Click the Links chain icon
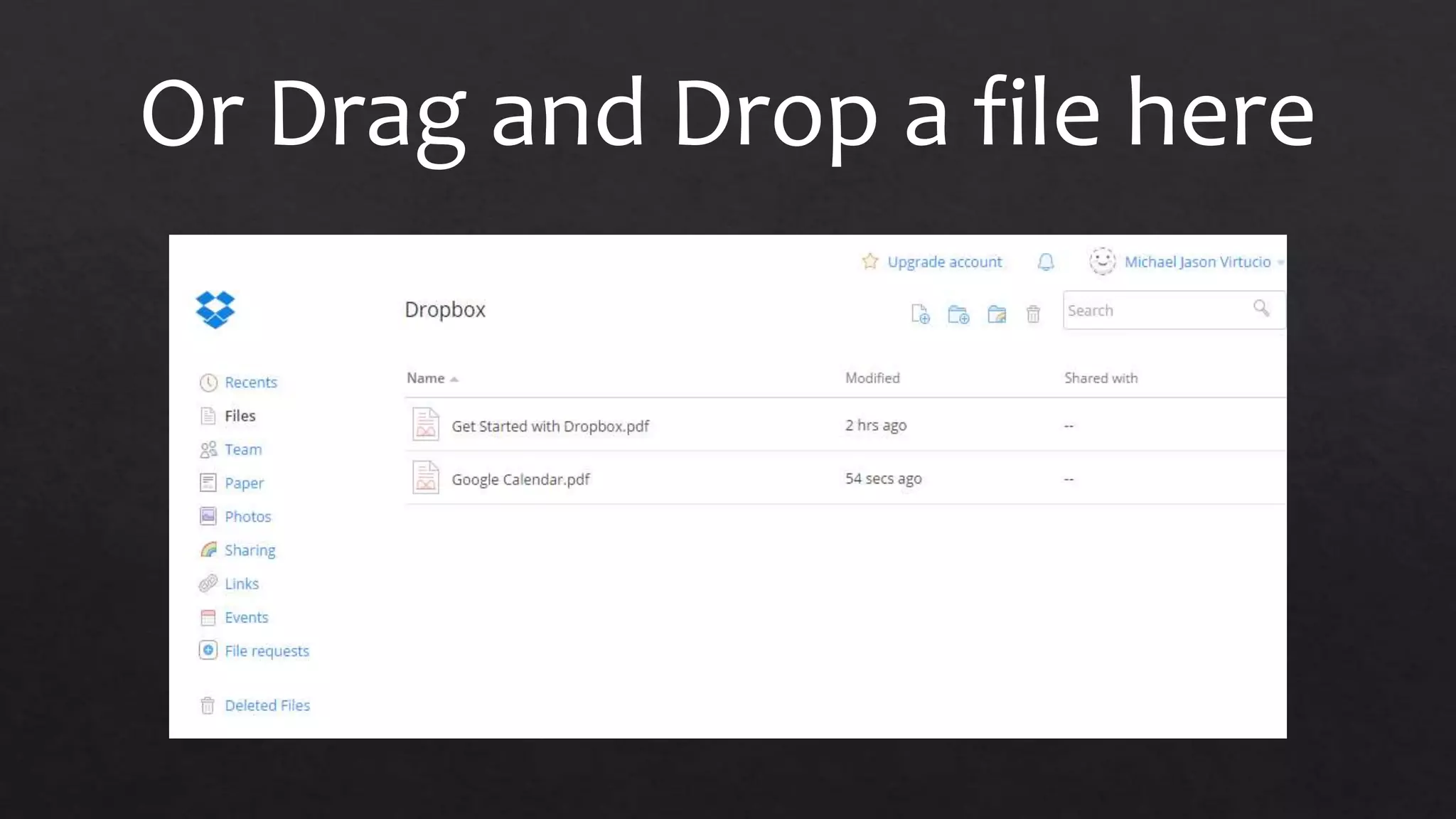Viewport: 1456px width, 819px height. tap(208, 584)
